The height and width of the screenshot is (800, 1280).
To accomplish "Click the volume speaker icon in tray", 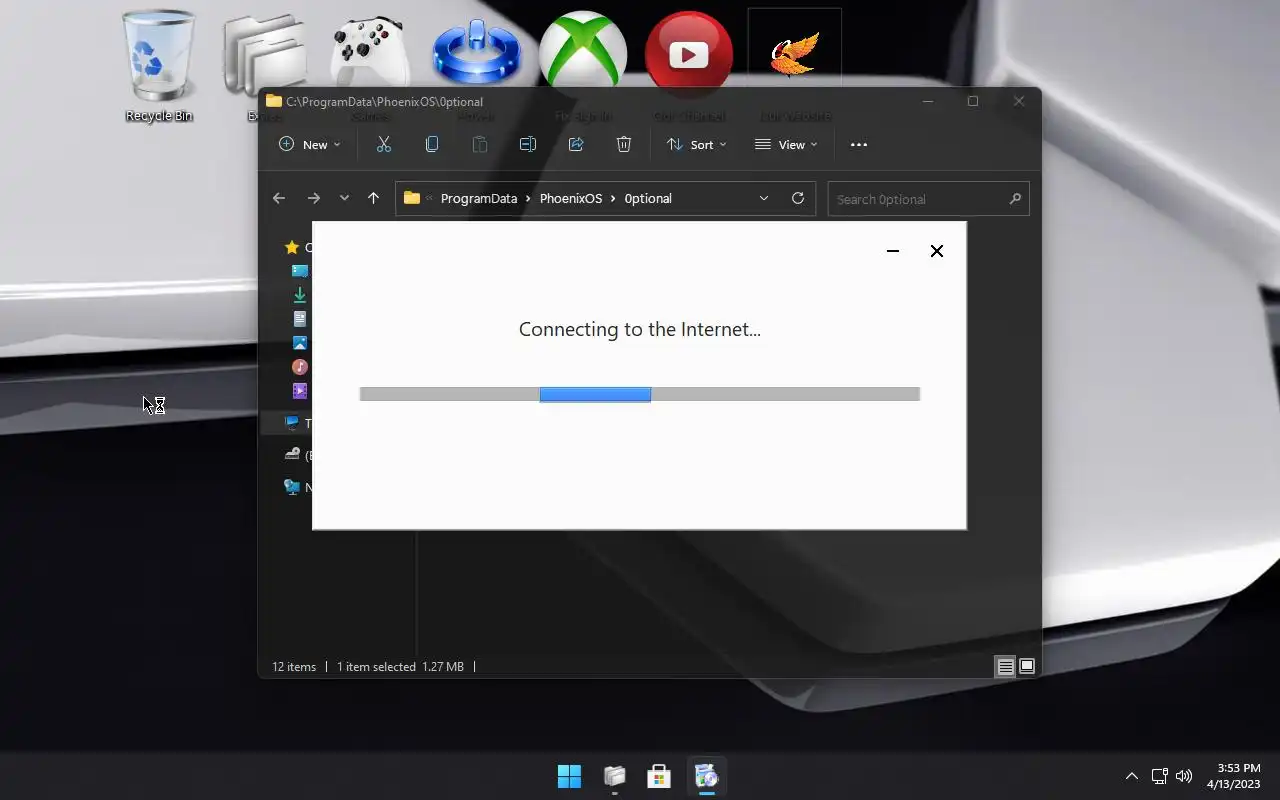I will click(x=1184, y=776).
